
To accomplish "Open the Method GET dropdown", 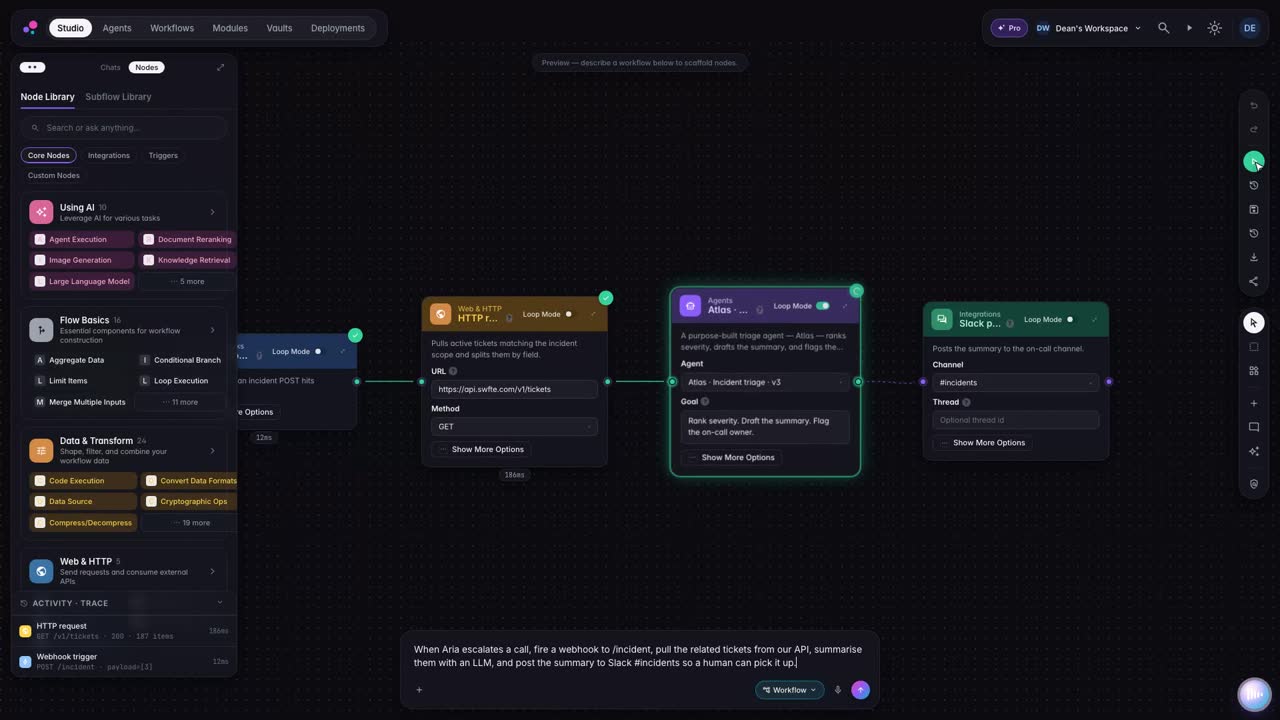I will pyautogui.click(x=515, y=426).
